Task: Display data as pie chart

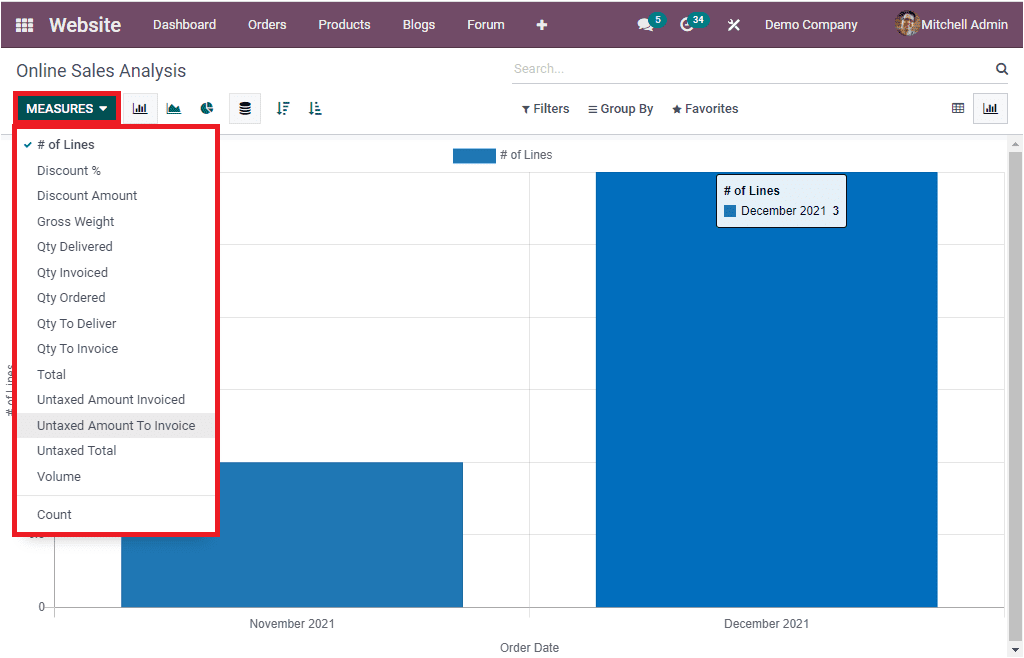Action: [x=206, y=108]
